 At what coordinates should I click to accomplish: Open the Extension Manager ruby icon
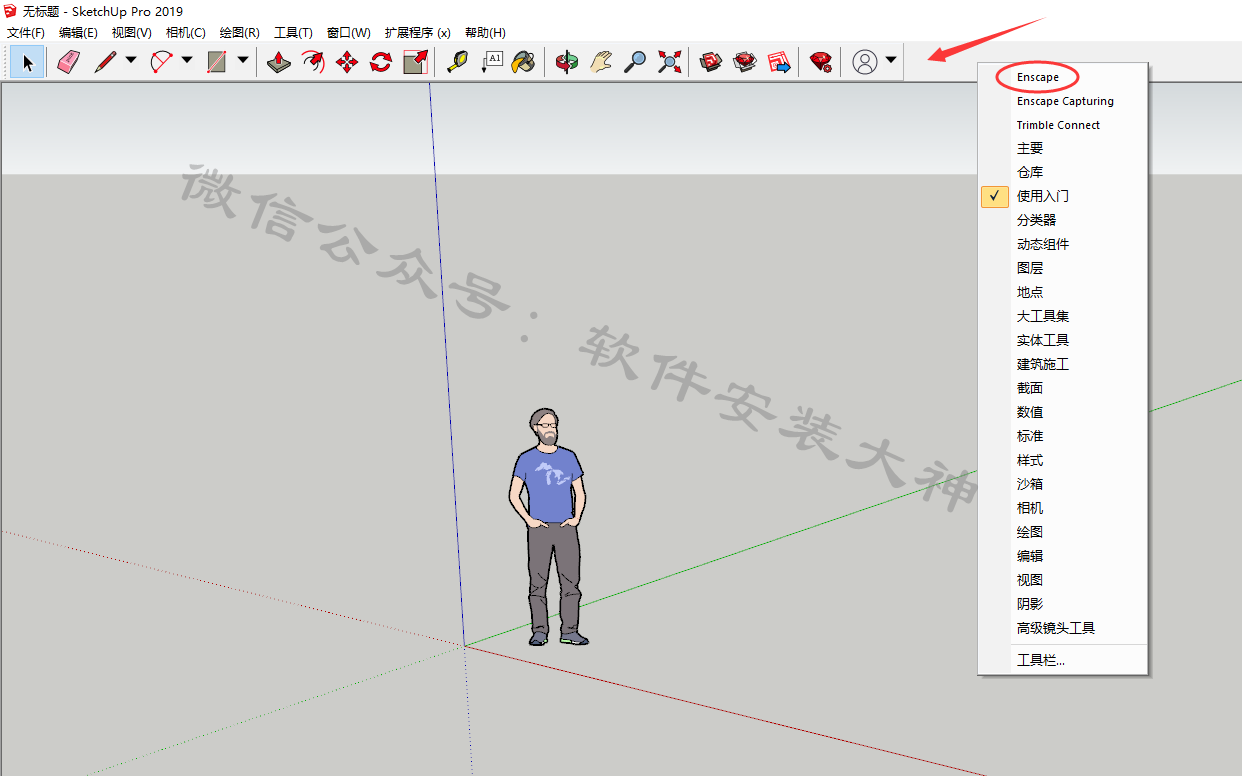click(x=821, y=62)
